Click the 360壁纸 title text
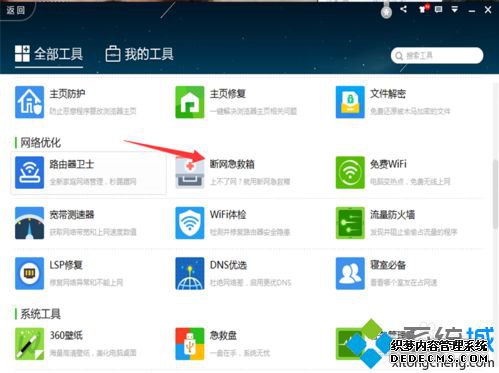499x373 pixels. (66, 336)
